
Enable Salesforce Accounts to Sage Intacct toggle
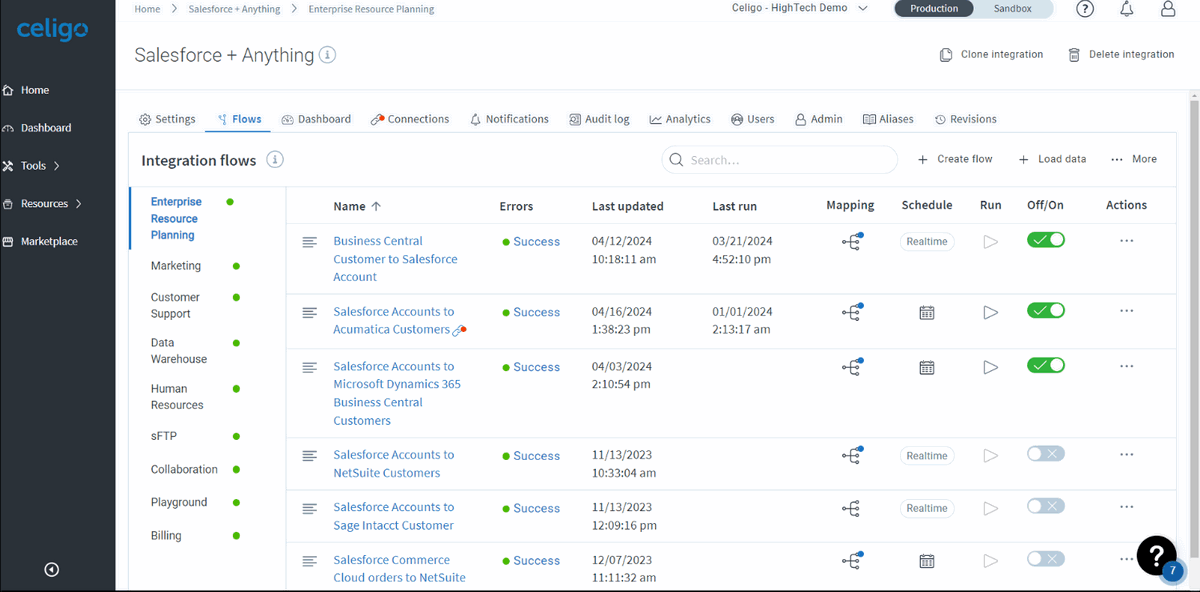click(1046, 506)
